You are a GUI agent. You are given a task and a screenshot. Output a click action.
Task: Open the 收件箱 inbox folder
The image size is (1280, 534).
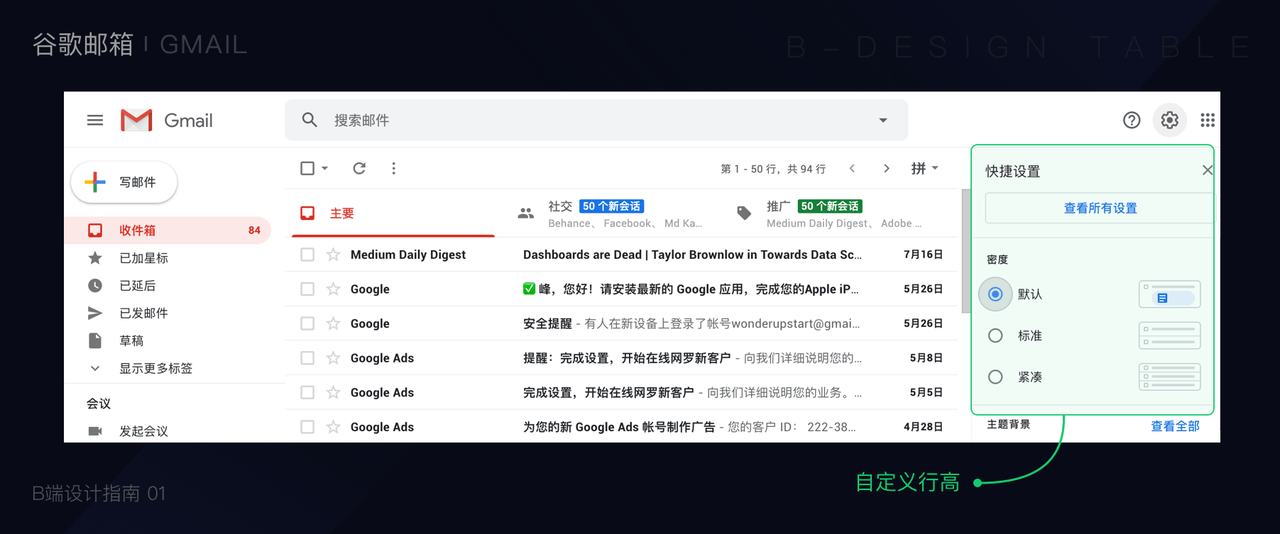pos(167,230)
